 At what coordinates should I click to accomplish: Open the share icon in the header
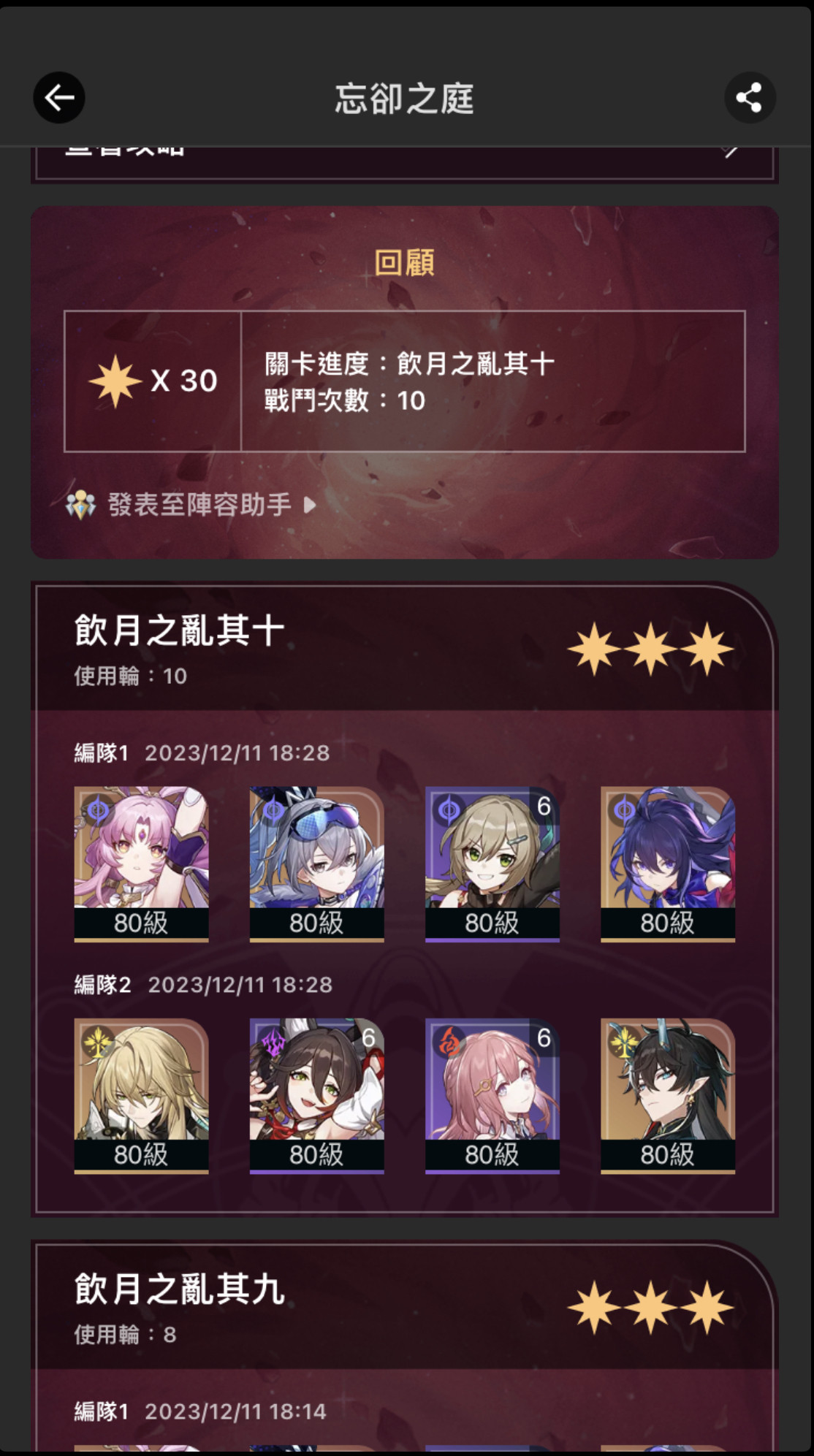click(750, 98)
